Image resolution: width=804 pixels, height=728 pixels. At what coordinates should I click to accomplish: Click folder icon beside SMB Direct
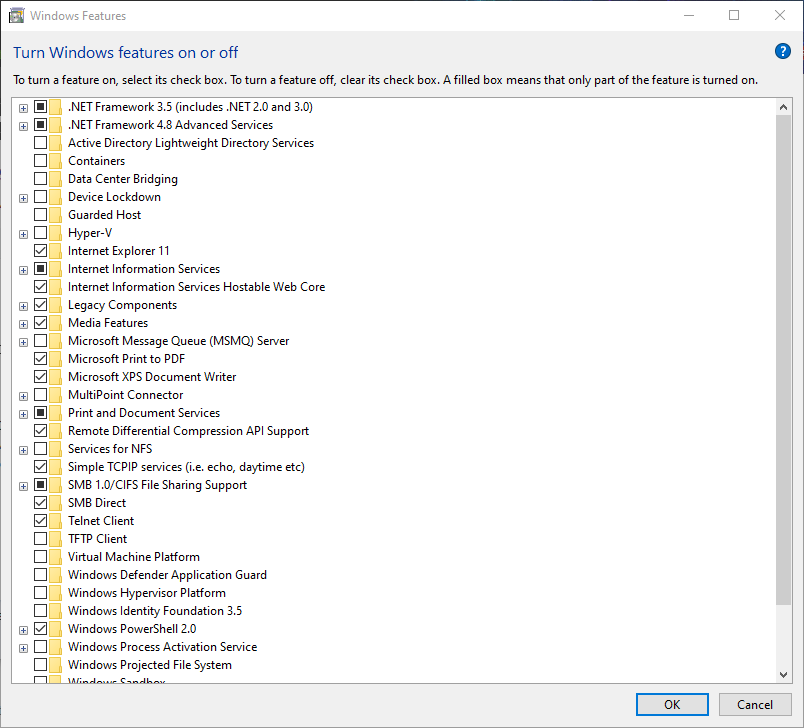(55, 503)
